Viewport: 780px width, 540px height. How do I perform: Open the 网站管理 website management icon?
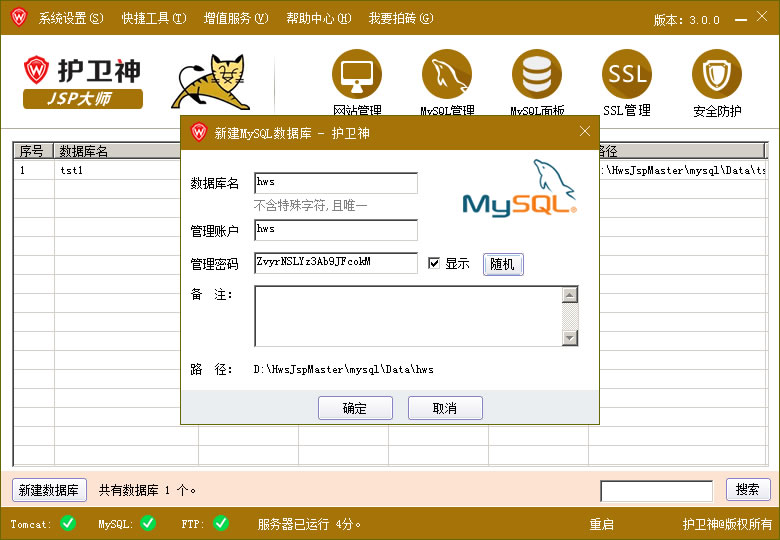(x=357, y=74)
